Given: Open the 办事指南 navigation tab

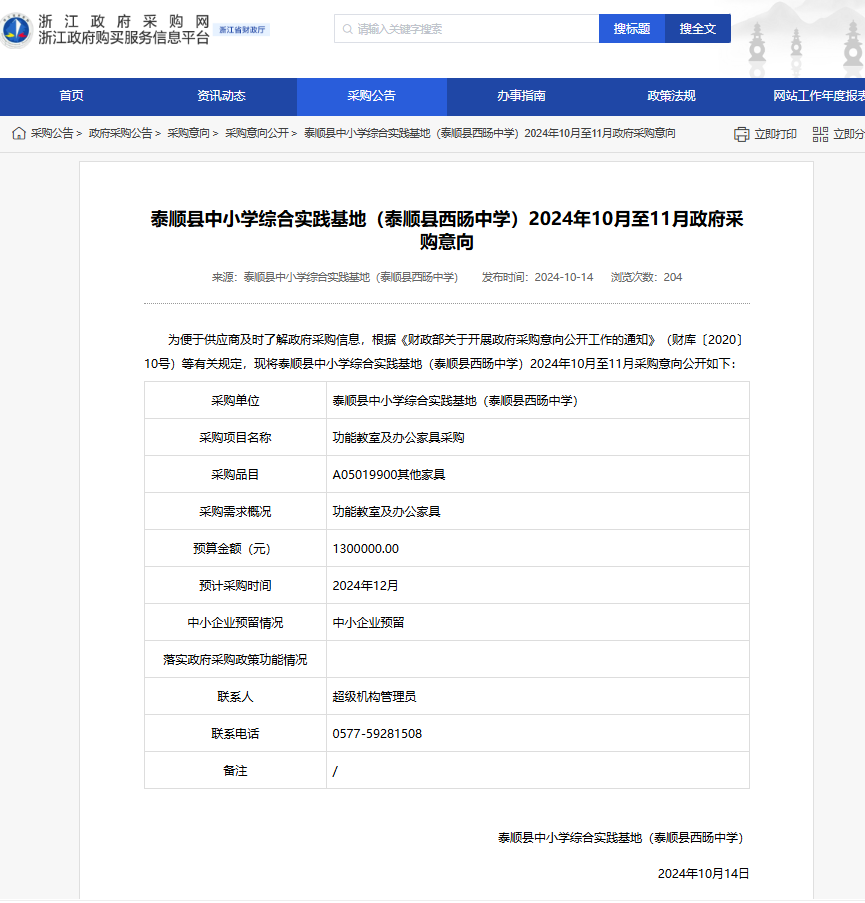Looking at the screenshot, I should pyautogui.click(x=522, y=96).
